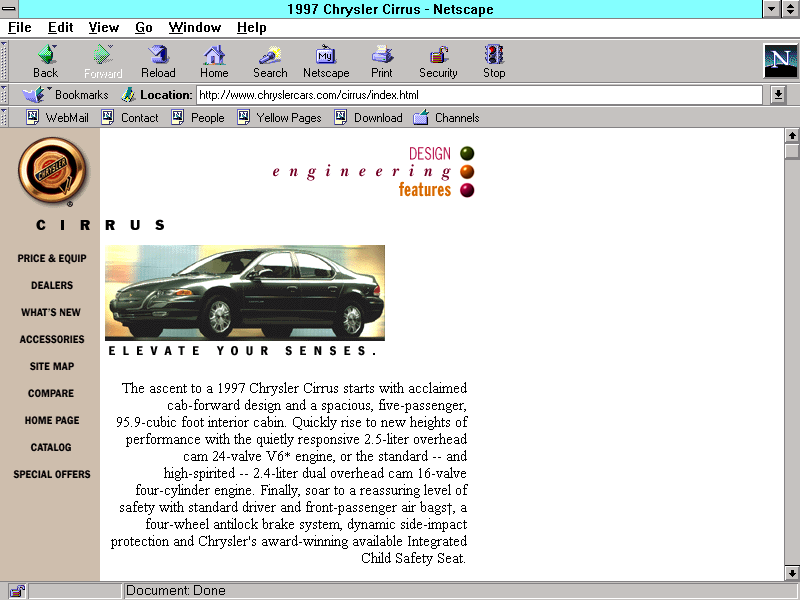Go to the Home page icon
This screenshot has height=600, width=800.
[x=214, y=61]
